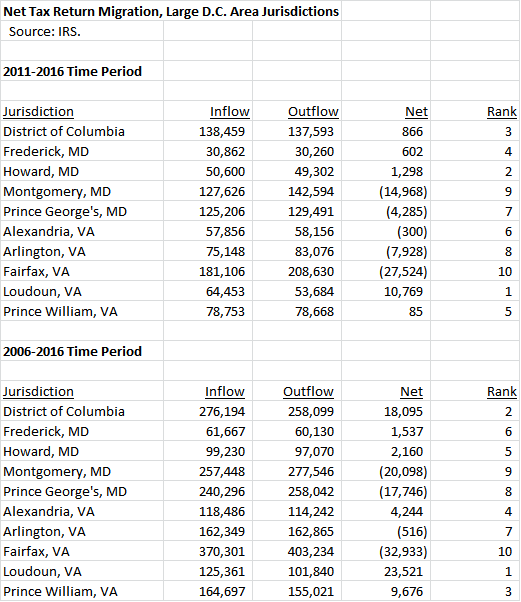The image size is (521, 602).
Task: Click the Howard, MD cell in first table
Action: (x=41, y=172)
